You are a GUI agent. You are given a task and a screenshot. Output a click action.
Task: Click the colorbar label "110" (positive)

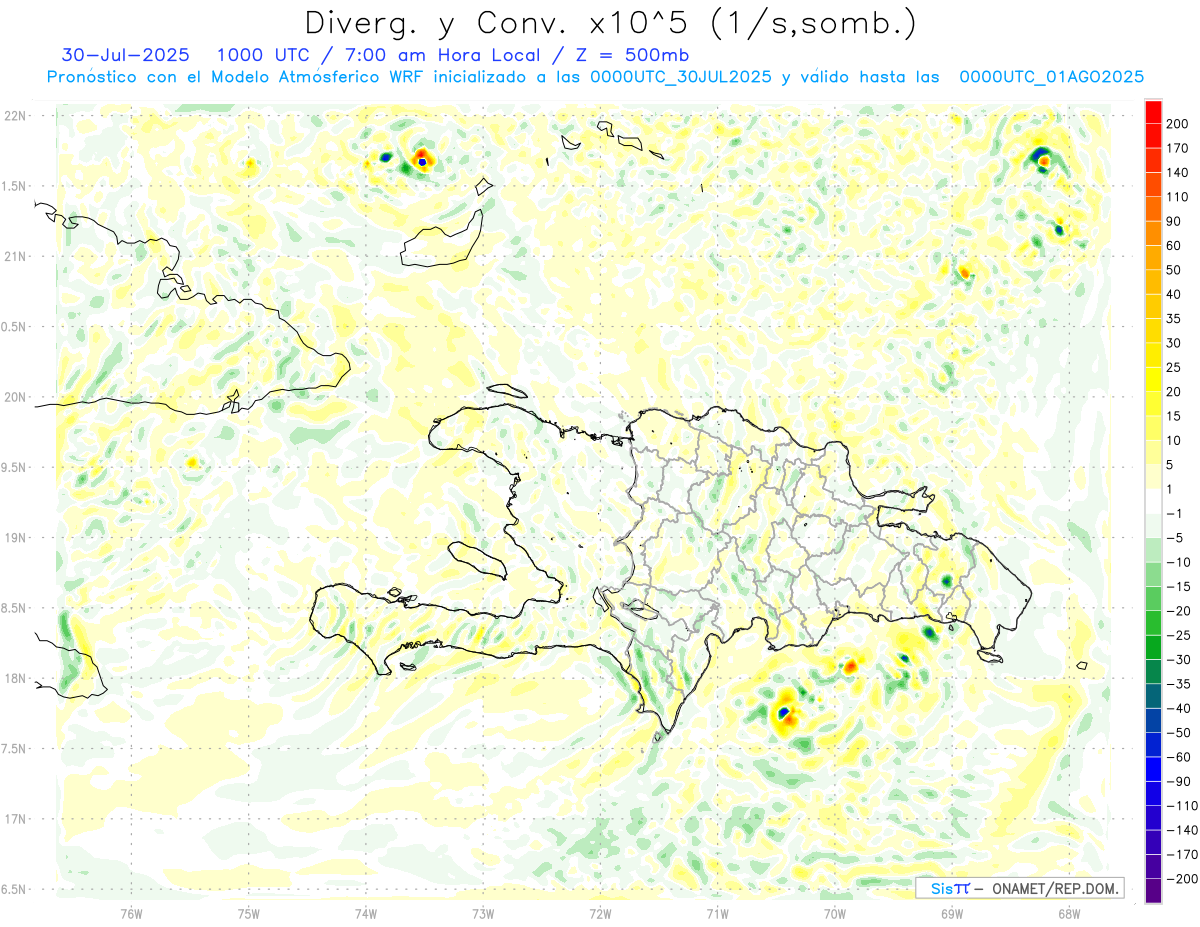coord(1177,197)
